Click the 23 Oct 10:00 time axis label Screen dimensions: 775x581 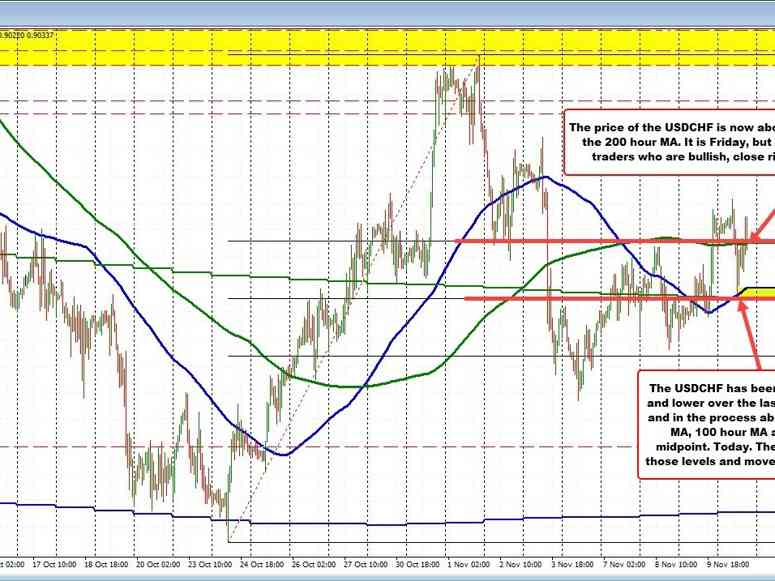point(210,564)
